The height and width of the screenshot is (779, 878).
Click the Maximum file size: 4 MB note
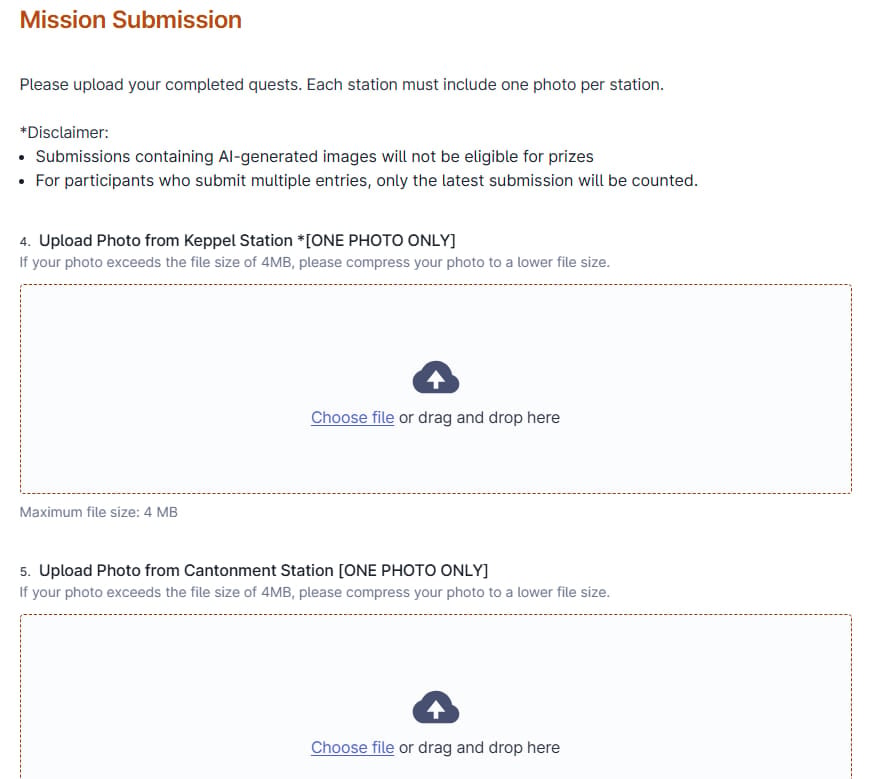(99, 512)
